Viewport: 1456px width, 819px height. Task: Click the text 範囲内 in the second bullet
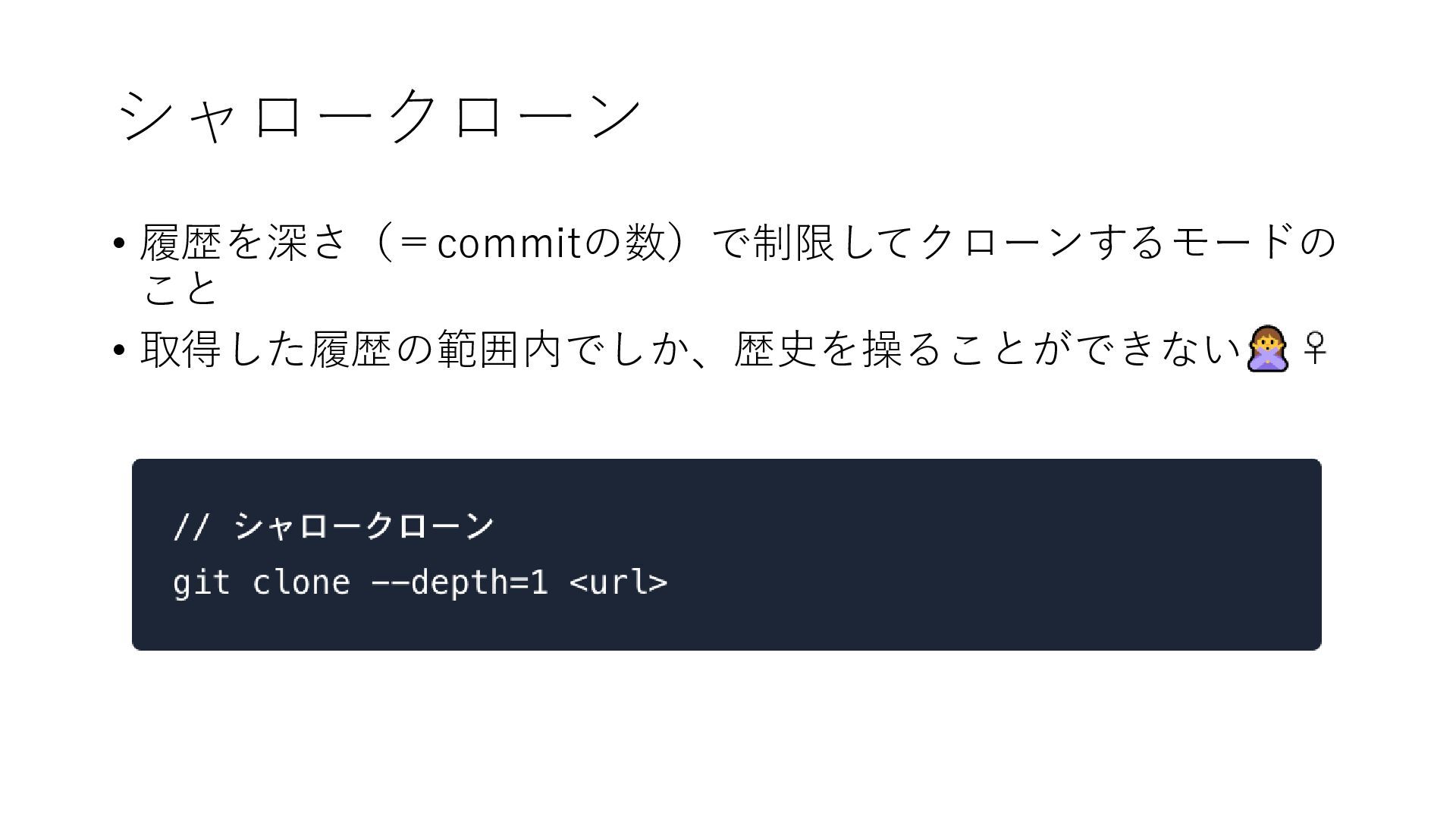point(500,350)
